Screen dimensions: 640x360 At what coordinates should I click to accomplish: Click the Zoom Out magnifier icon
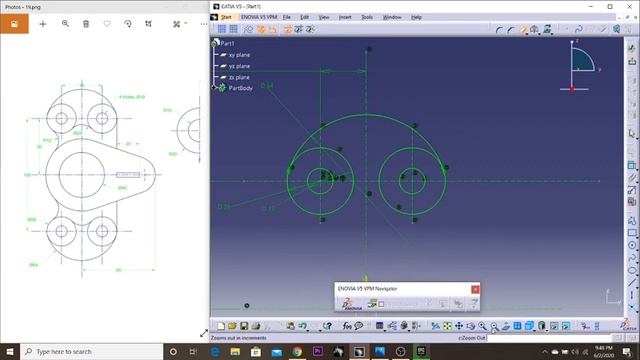[x=494, y=326]
